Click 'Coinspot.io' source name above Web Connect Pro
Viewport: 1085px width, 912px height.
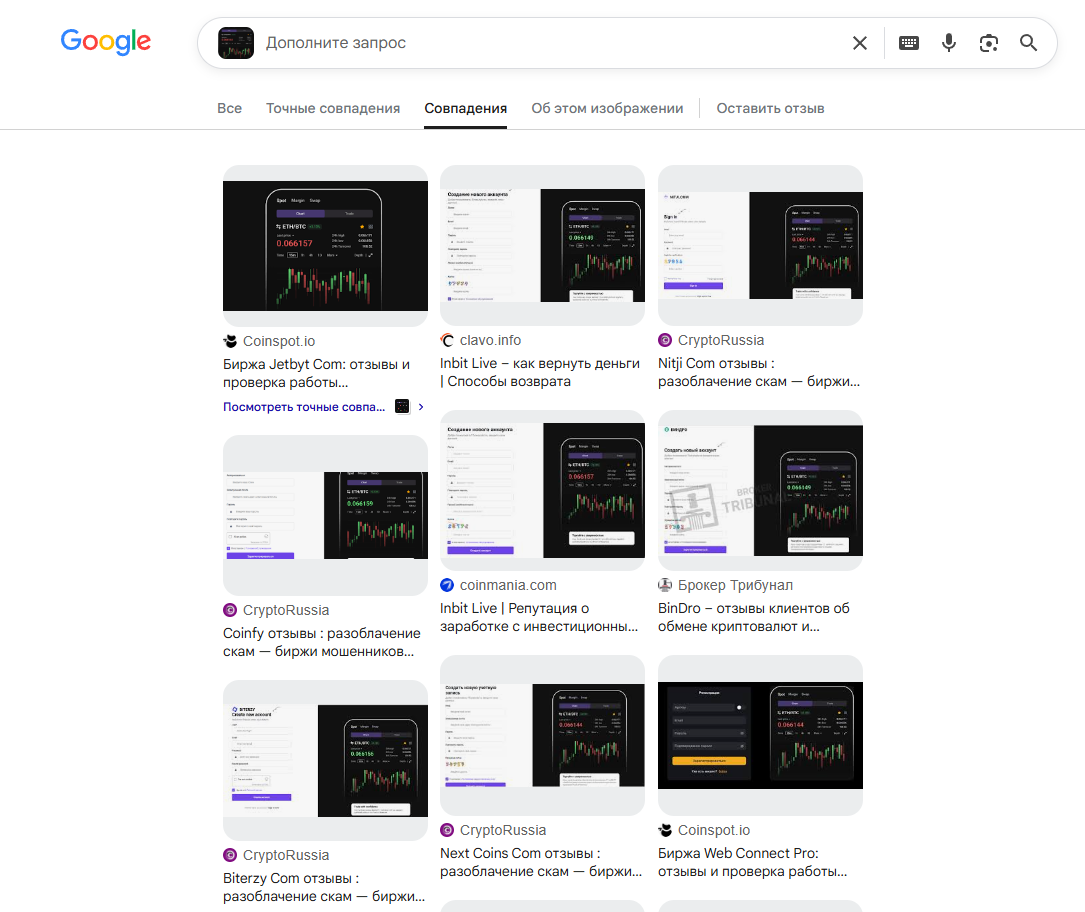point(714,830)
